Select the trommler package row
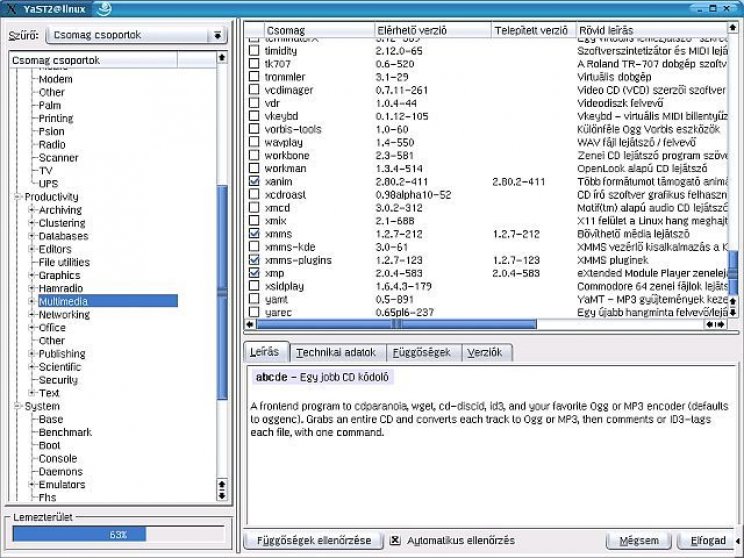 [486, 76]
